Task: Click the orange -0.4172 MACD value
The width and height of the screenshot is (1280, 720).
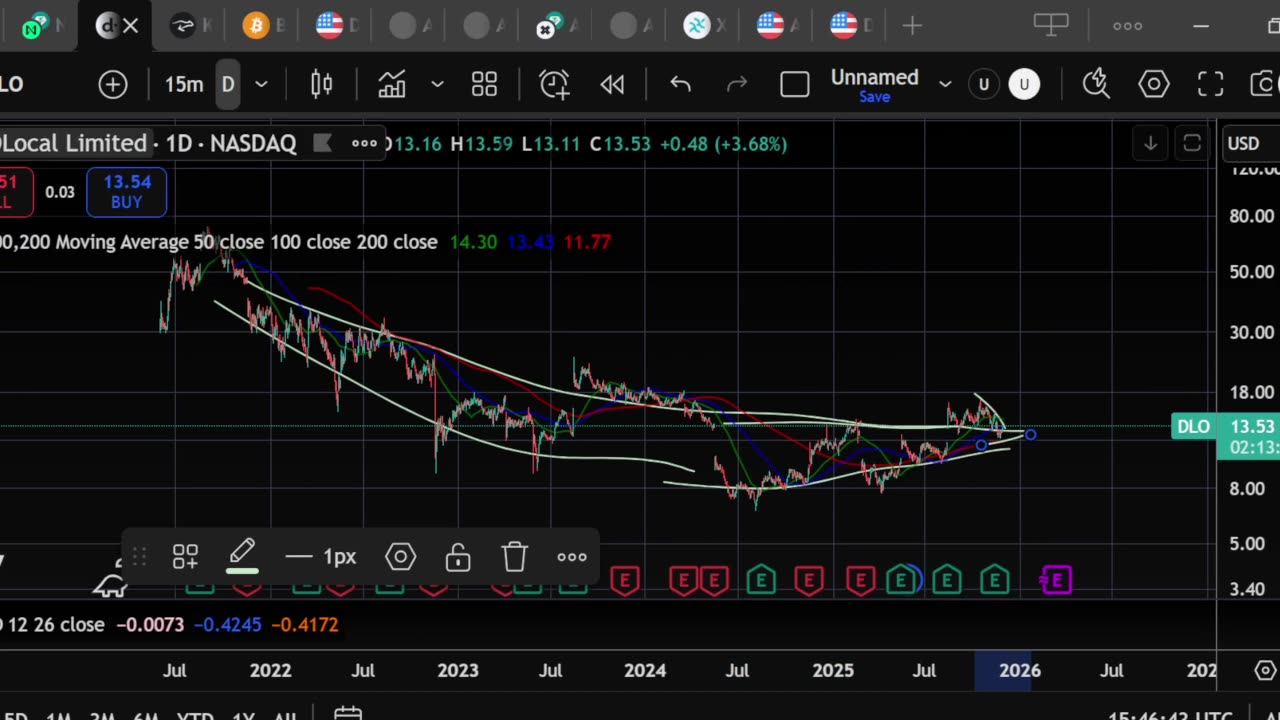Action: coord(305,625)
